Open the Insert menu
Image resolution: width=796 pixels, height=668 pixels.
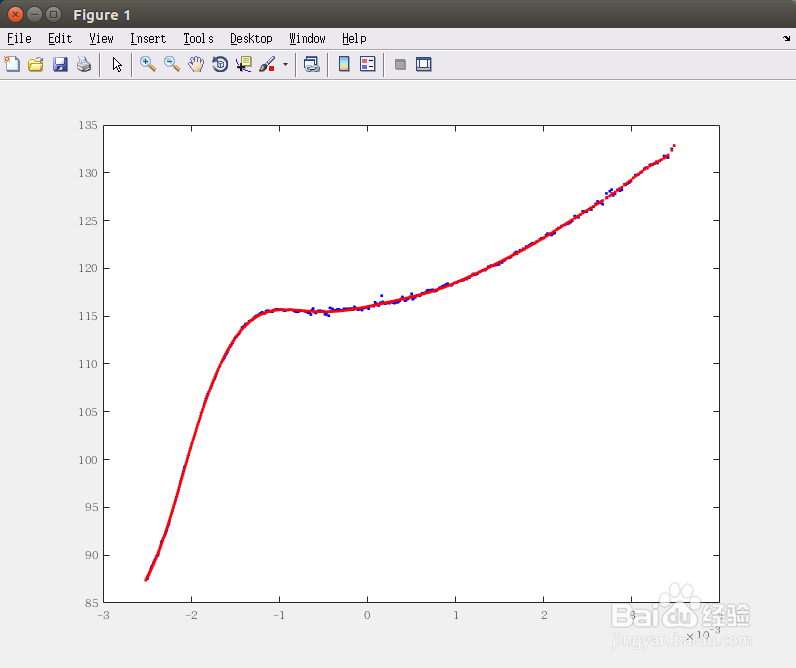(148, 39)
